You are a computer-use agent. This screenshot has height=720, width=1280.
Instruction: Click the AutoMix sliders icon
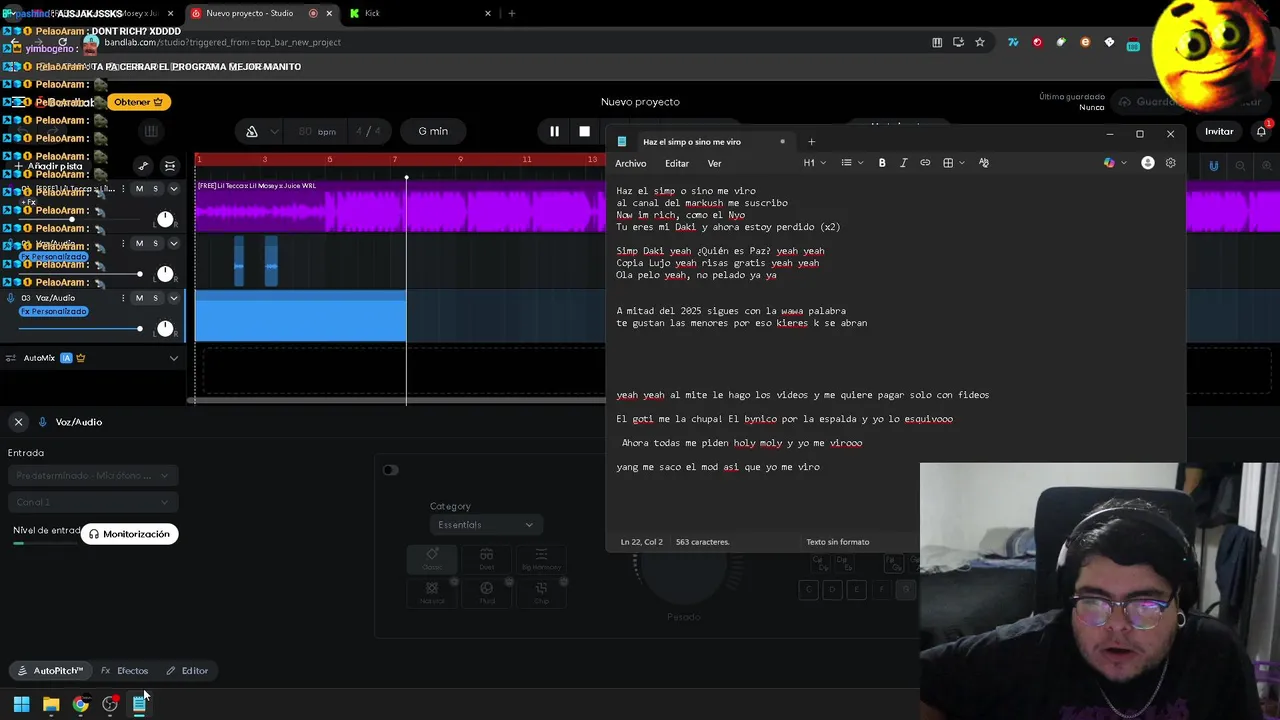pos(11,358)
